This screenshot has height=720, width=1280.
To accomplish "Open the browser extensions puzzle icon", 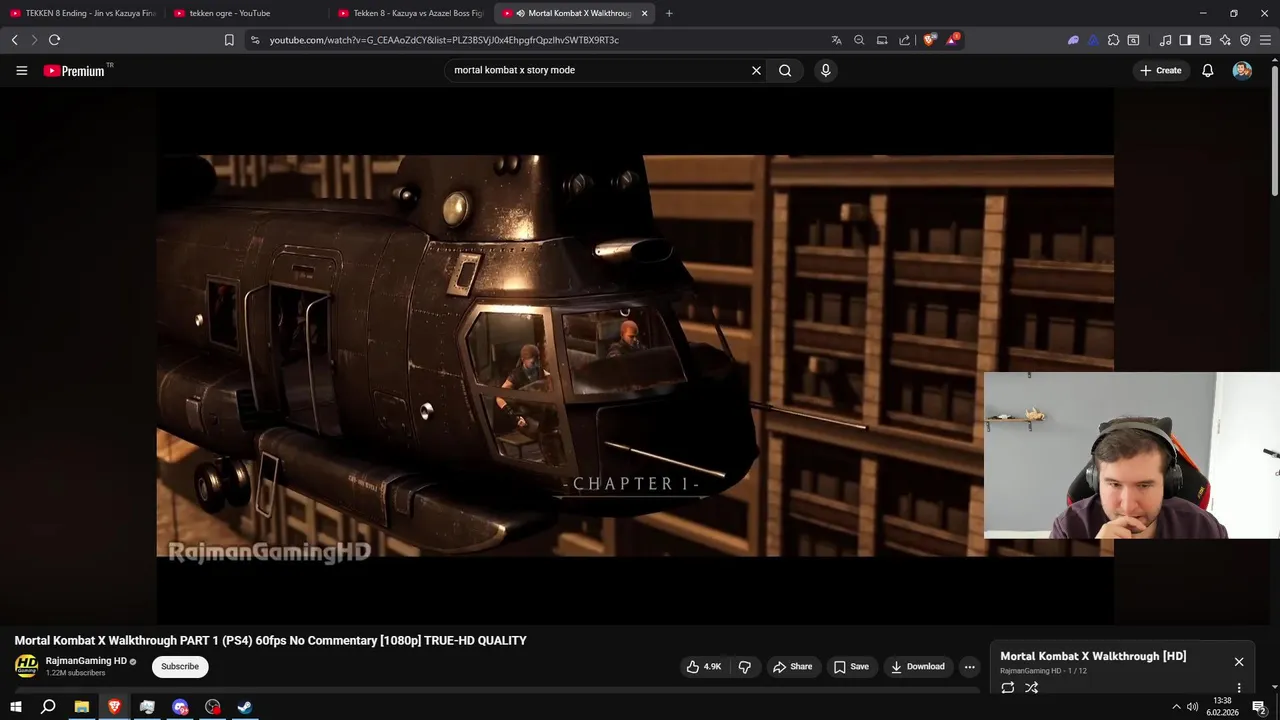I will tap(1113, 40).
